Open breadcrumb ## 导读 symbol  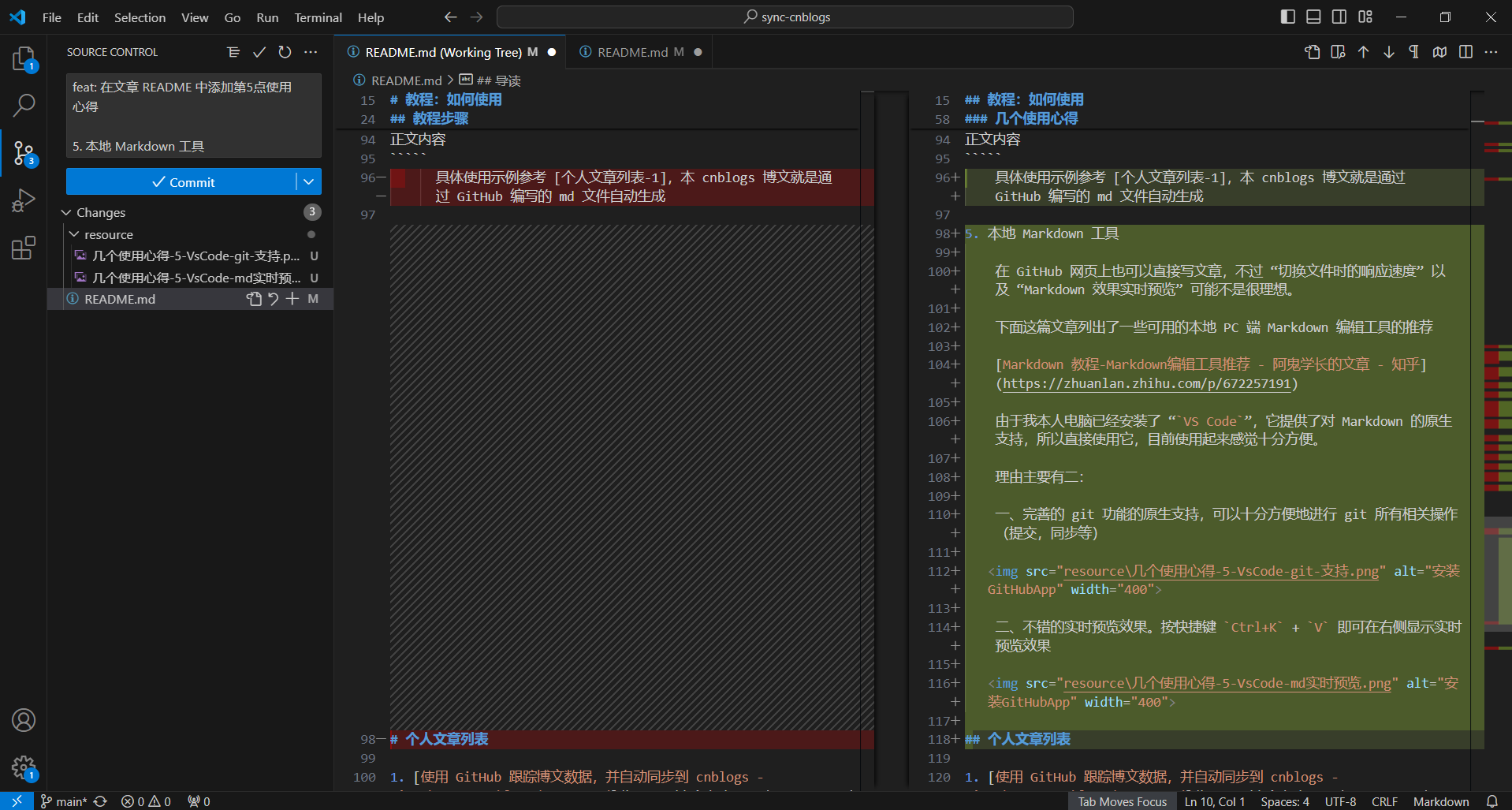coord(490,80)
